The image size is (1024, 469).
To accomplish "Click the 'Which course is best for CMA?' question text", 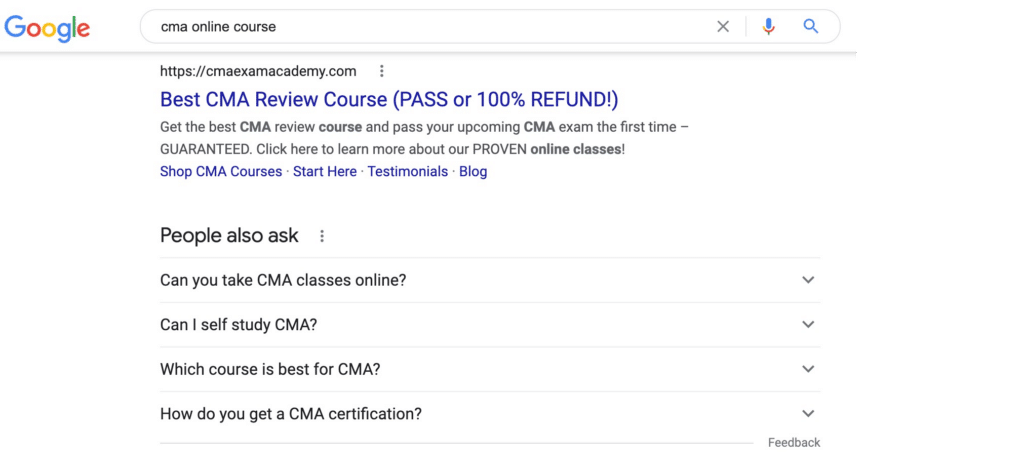I will 270,370.
